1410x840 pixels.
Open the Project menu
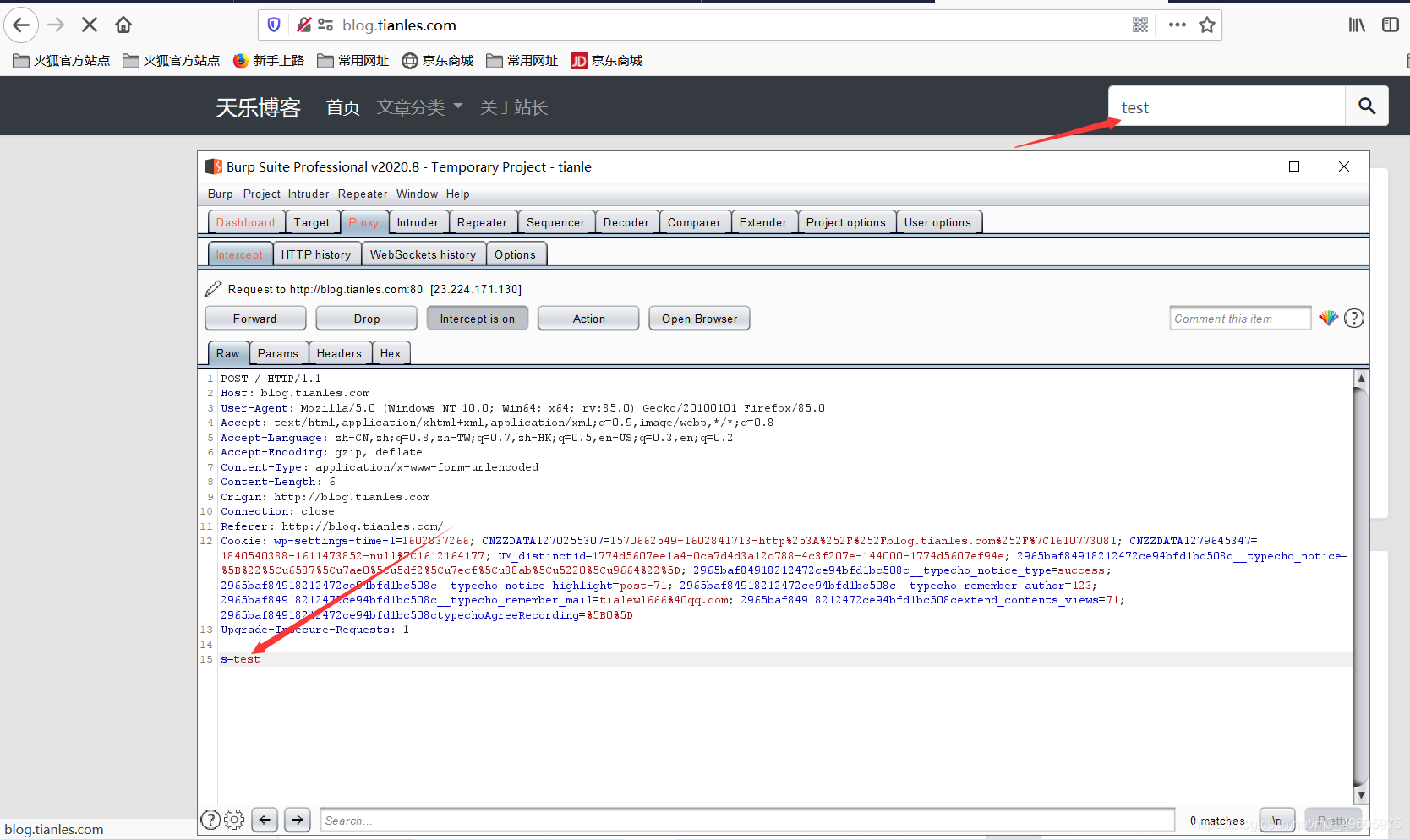pyautogui.click(x=262, y=194)
